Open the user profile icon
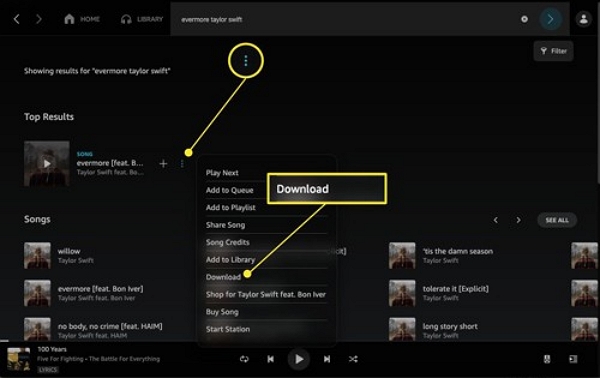The height and width of the screenshot is (378, 600). (584, 19)
